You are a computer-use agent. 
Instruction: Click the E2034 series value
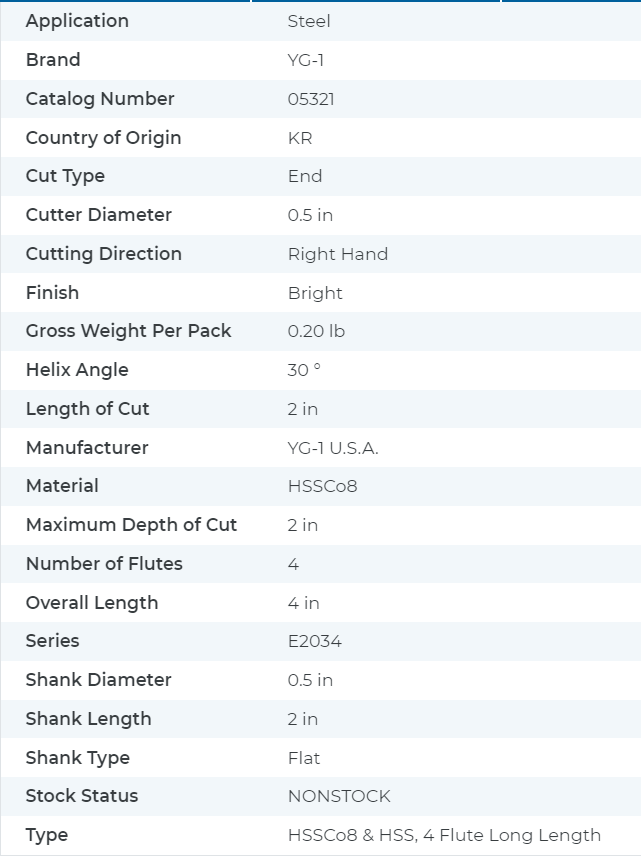315,641
